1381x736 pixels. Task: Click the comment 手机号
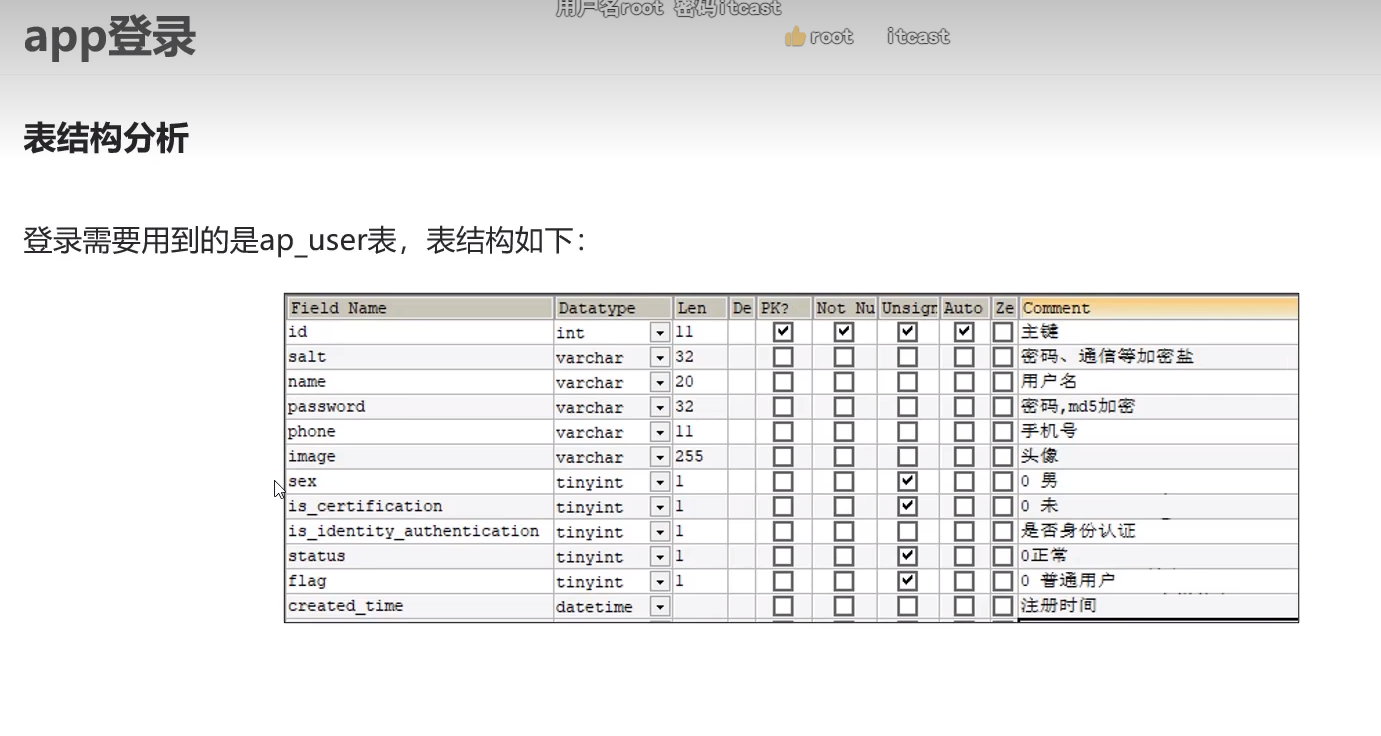[x=1049, y=432]
